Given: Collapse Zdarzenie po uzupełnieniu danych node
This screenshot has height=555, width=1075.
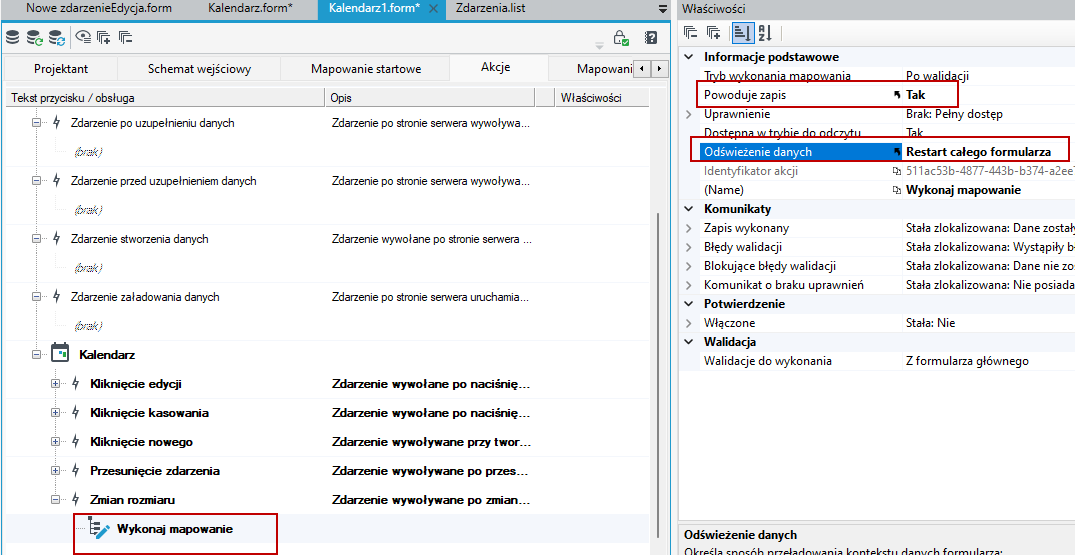Looking at the screenshot, I should (36, 123).
